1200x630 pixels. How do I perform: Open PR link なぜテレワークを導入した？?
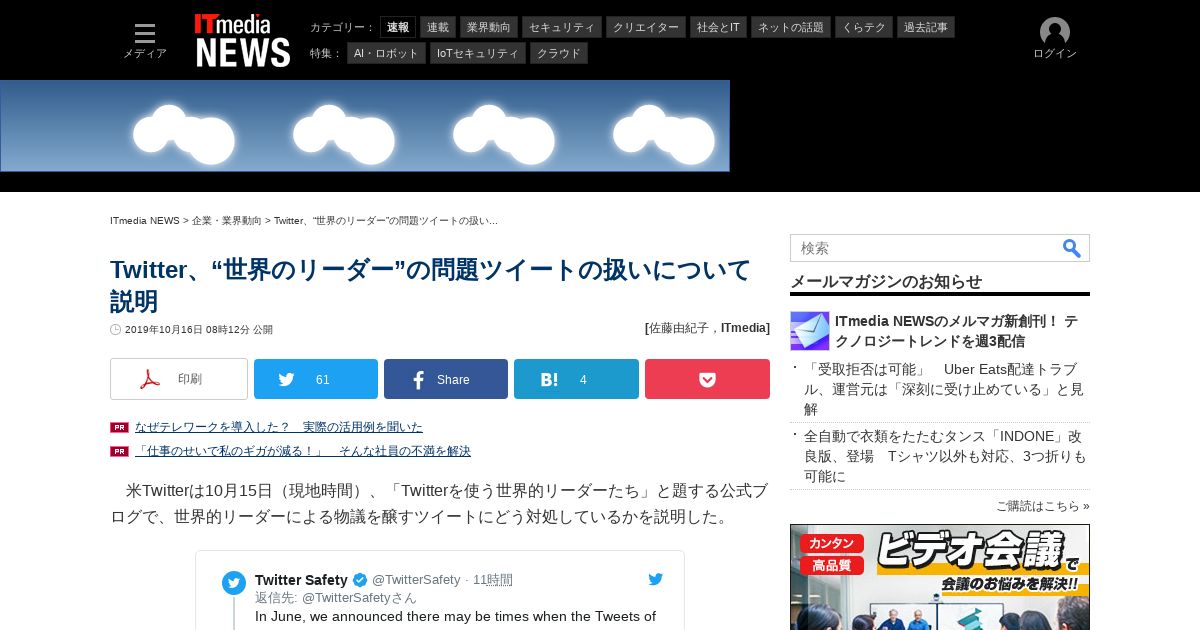[279, 427]
